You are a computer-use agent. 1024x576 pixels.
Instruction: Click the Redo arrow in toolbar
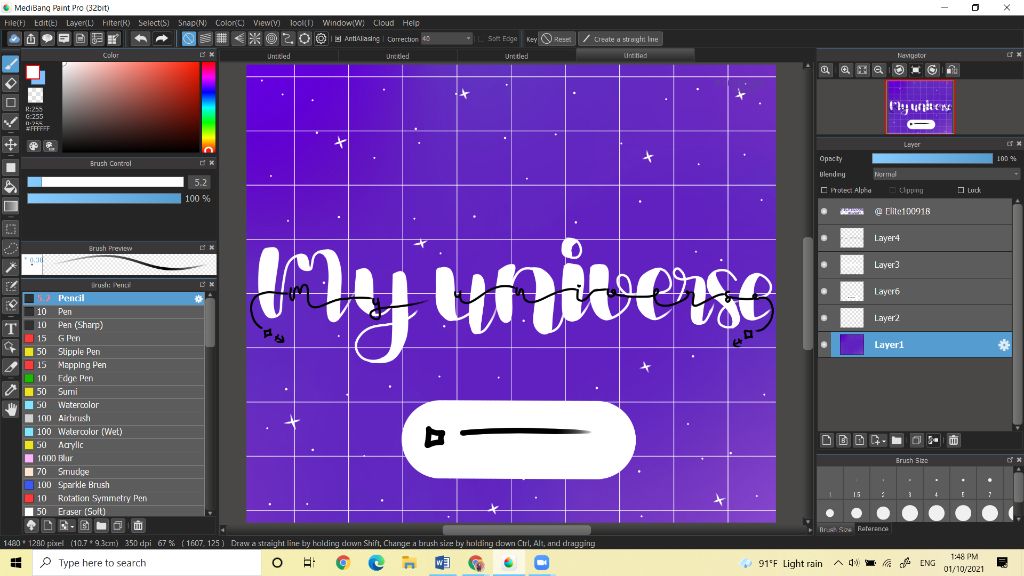click(161, 39)
